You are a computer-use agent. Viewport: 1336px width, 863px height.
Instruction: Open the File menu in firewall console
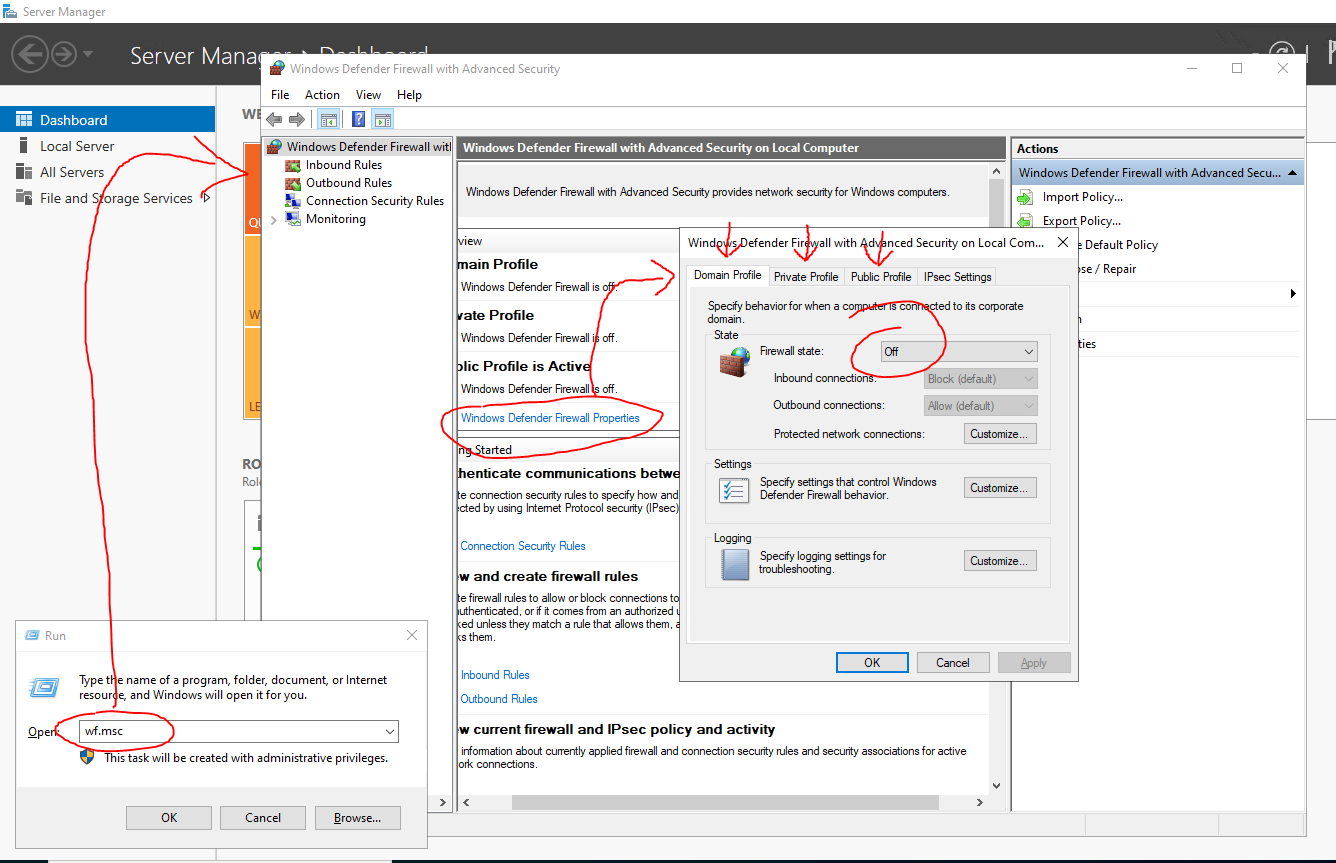[280, 95]
